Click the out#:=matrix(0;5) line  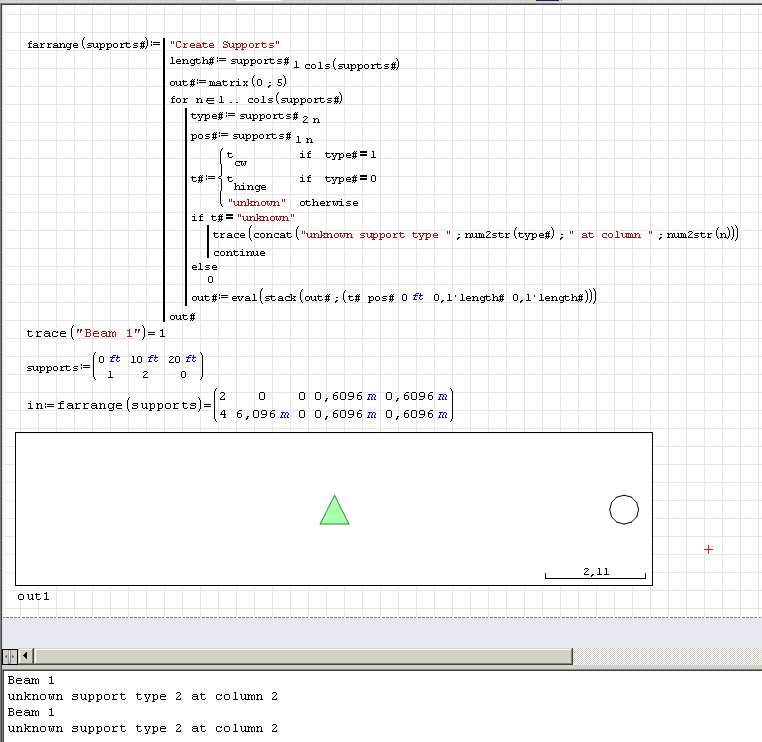pyautogui.click(x=228, y=82)
